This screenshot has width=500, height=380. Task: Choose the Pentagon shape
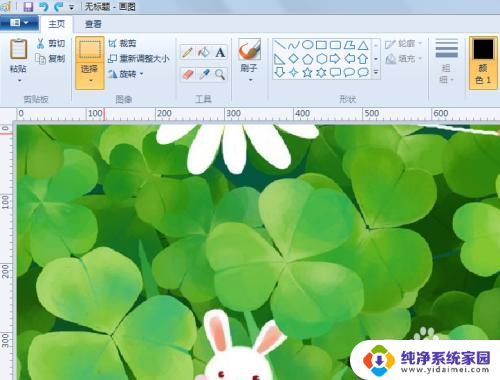307,59
